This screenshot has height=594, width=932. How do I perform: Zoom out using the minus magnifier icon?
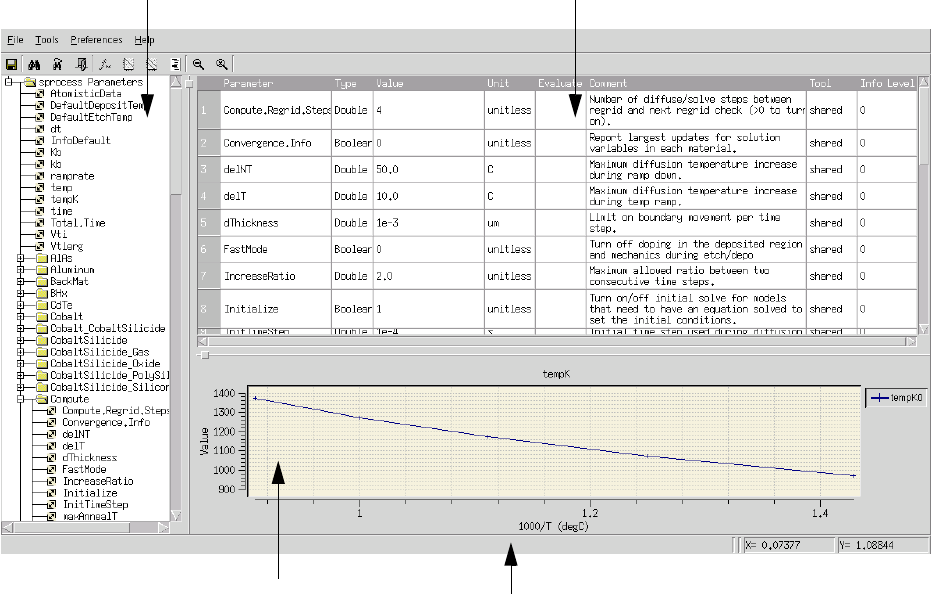pos(199,62)
